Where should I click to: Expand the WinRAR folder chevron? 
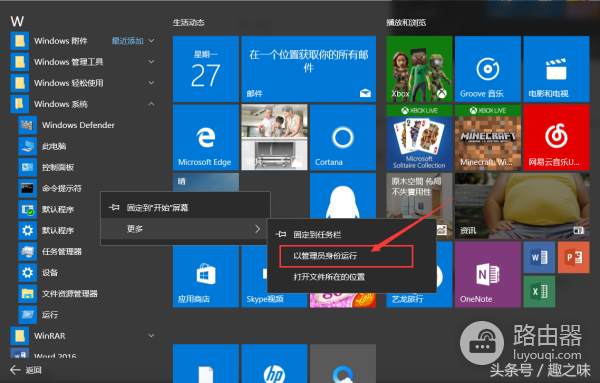pos(152,336)
